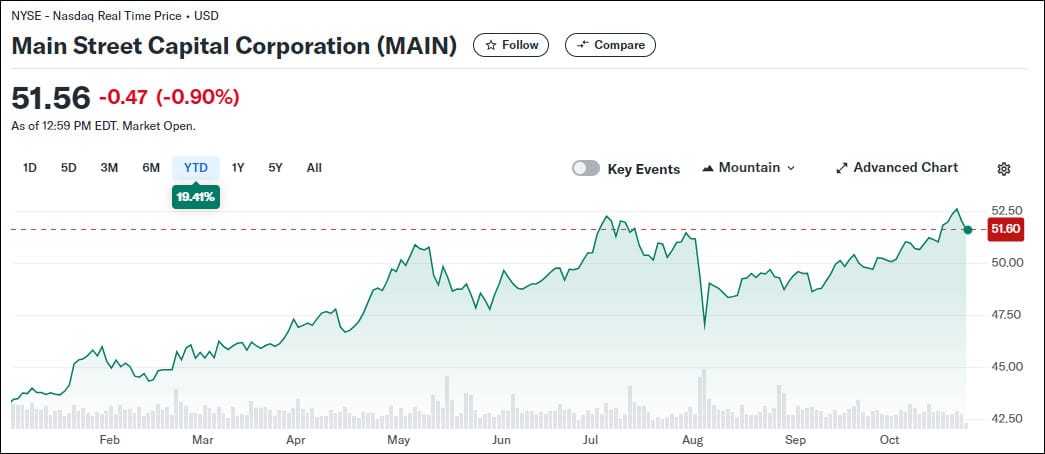Click the Aug label on x-axis
Viewport: 1045px width, 454px height.
[x=693, y=440]
